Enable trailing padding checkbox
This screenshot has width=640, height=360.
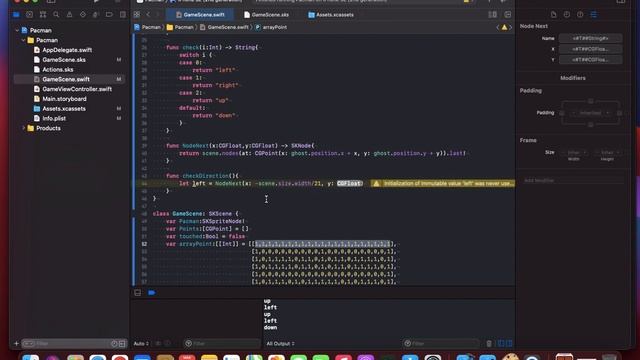[x=620, y=113]
